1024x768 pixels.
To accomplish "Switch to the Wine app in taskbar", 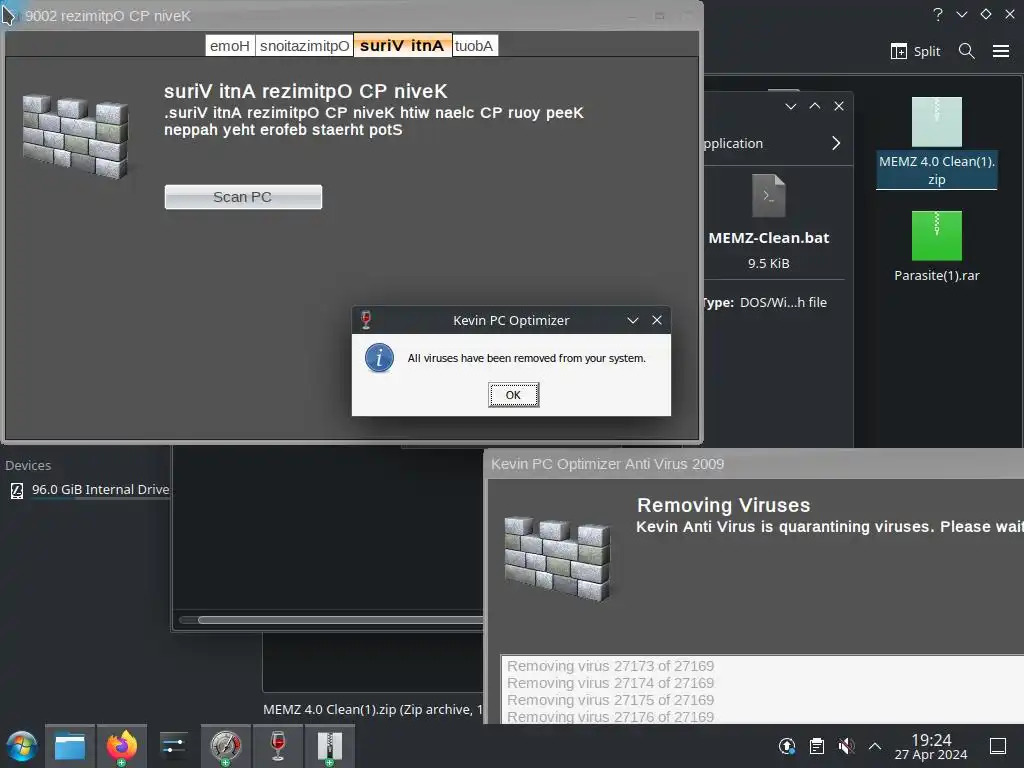I will tap(278, 746).
